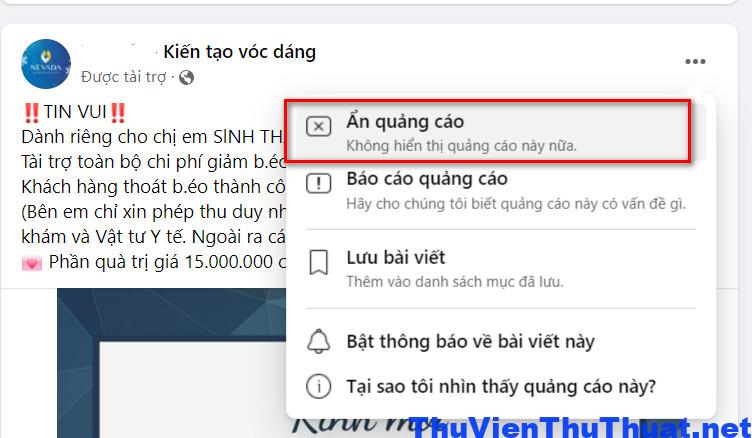Click the Nevada page profile picture
This screenshot has width=752, height=438.
[x=46, y=64]
